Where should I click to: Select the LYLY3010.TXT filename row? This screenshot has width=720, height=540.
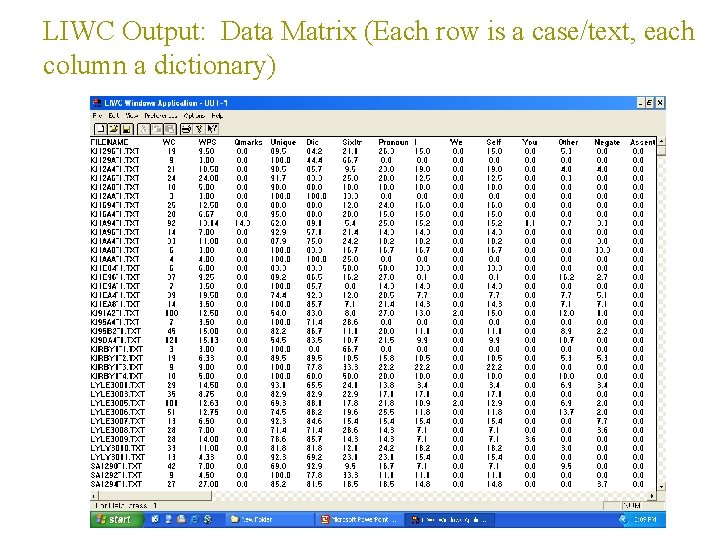point(117,448)
